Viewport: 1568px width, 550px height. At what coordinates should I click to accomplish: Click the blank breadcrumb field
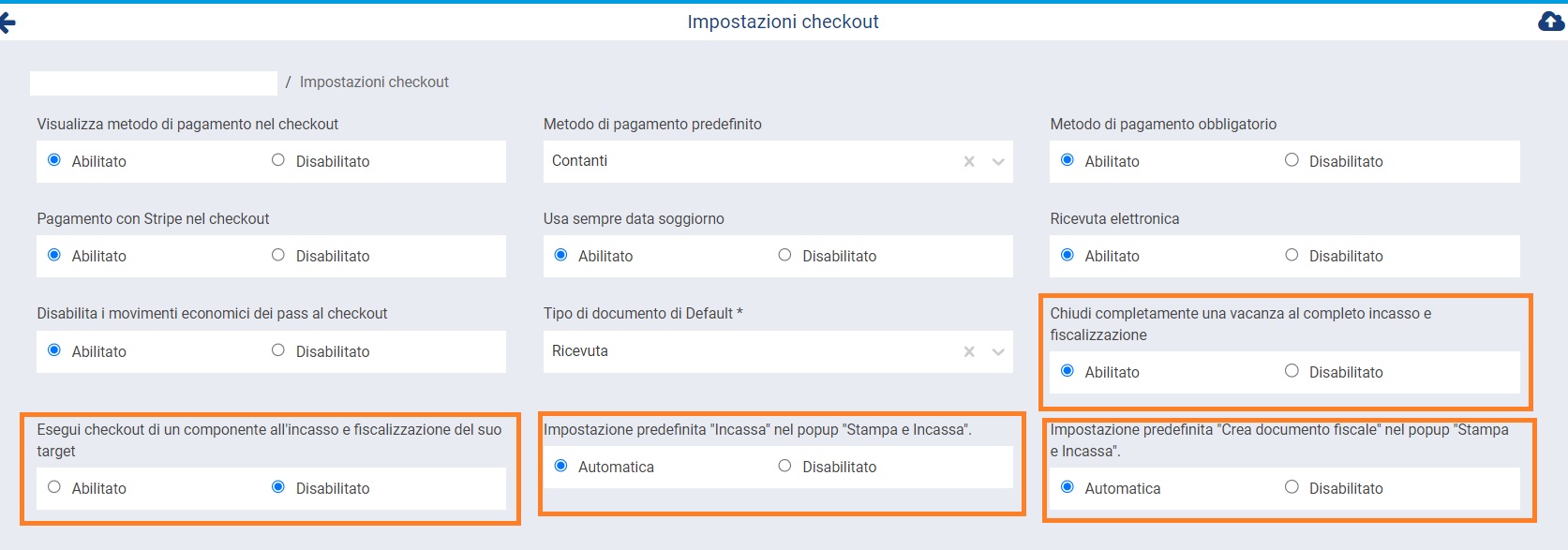click(154, 82)
